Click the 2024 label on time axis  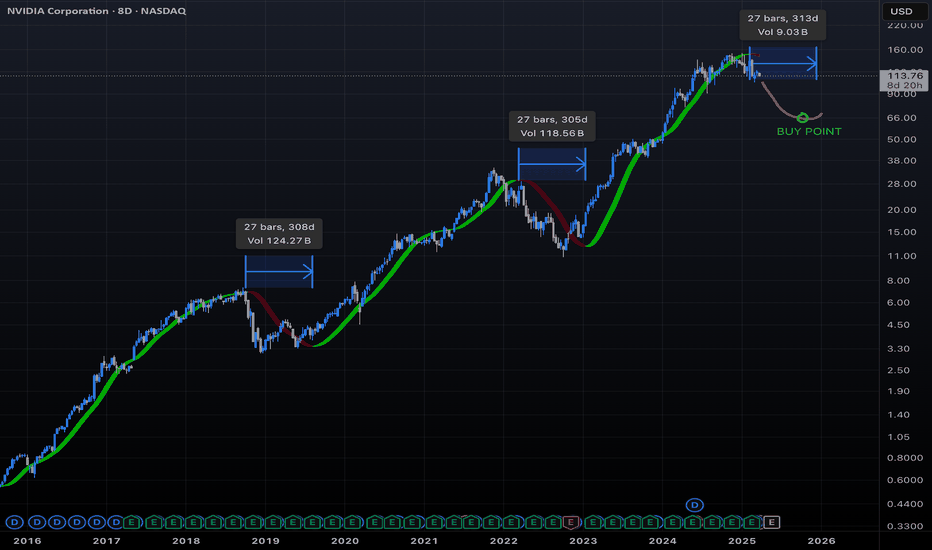[x=663, y=541]
